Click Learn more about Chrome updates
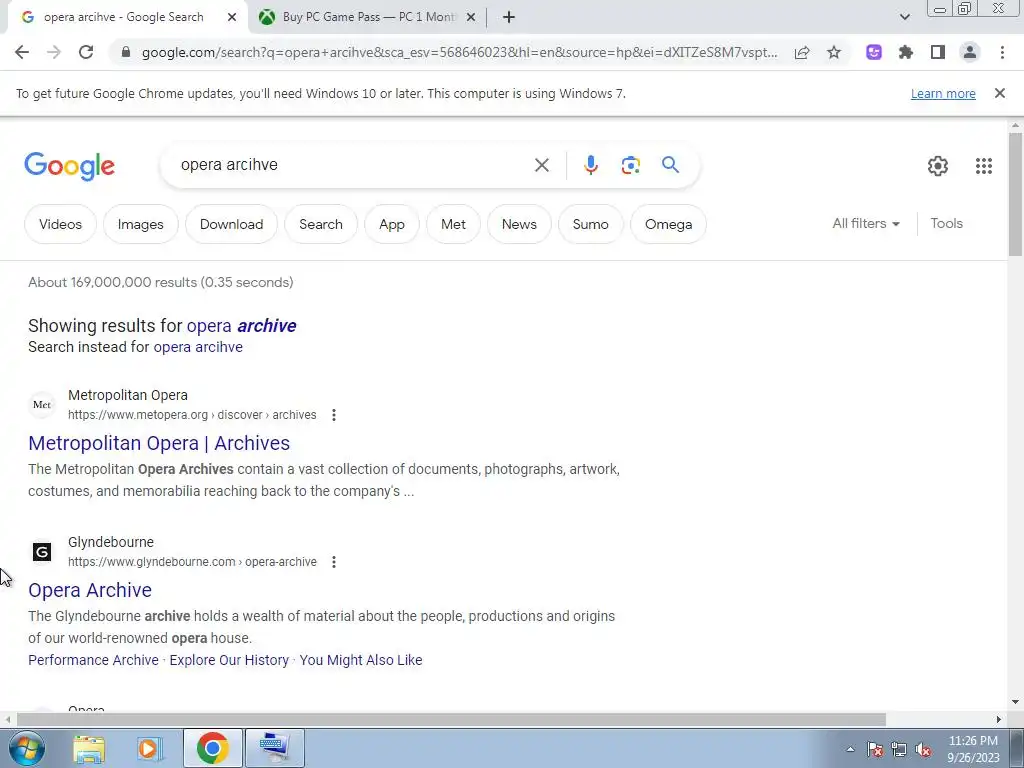Viewport: 1024px width, 768px height. (x=943, y=93)
